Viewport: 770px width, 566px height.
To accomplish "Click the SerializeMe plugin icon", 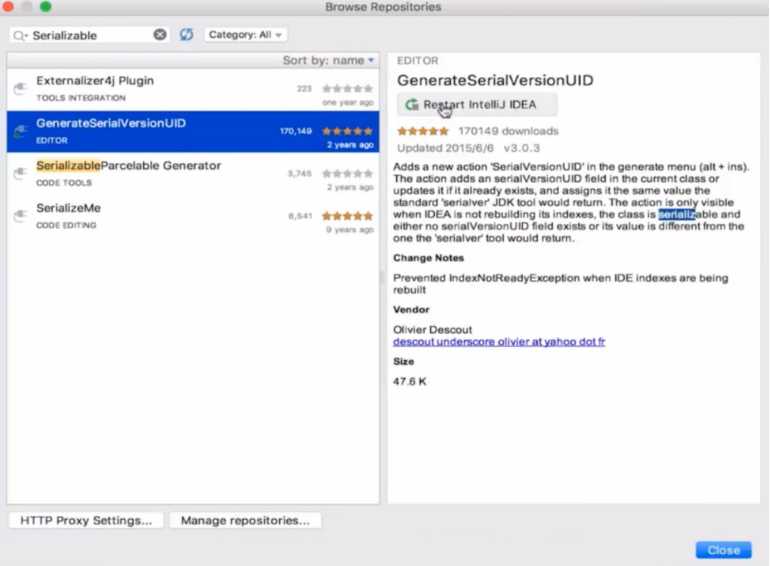I will coord(20,216).
